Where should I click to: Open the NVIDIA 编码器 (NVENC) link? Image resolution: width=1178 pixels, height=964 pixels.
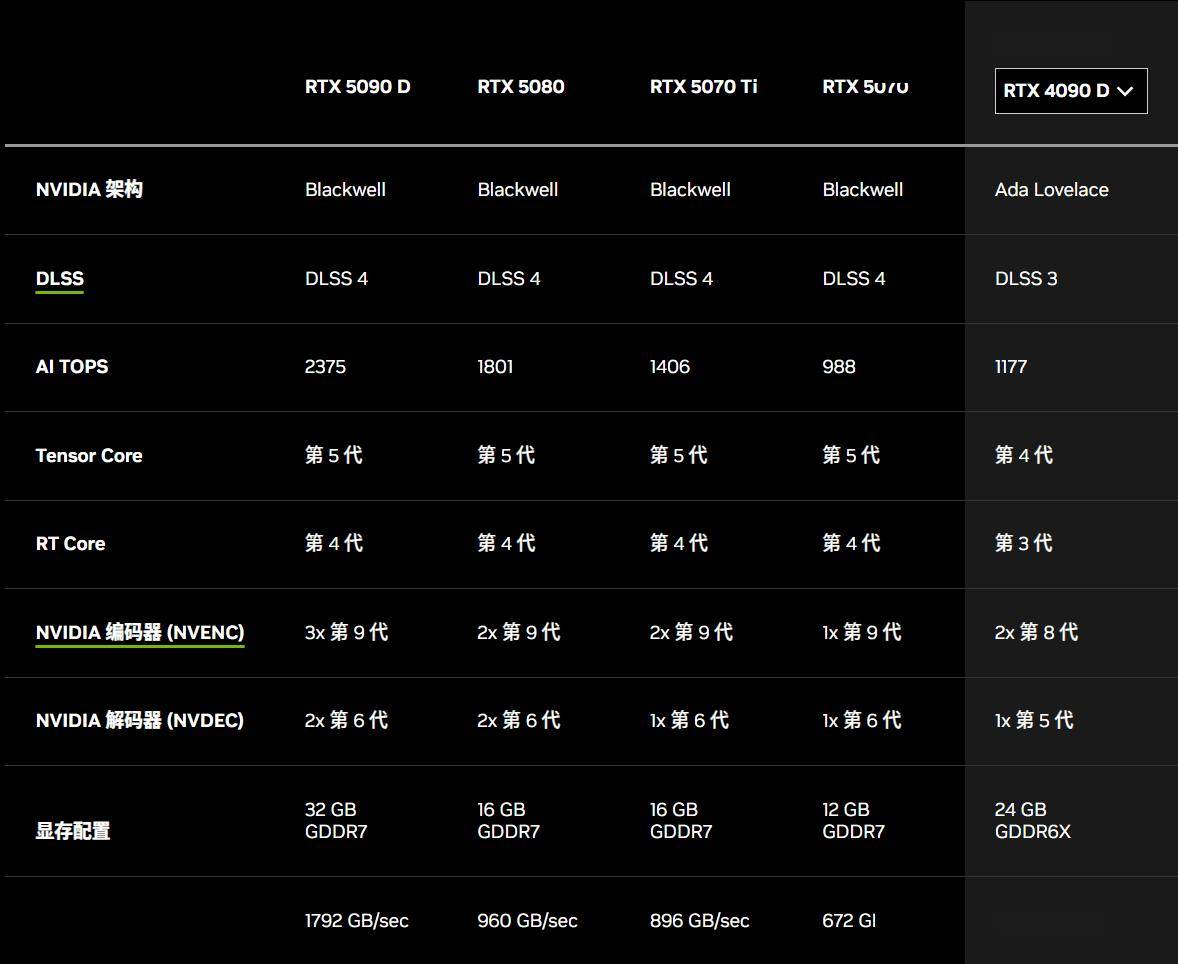[x=140, y=633]
